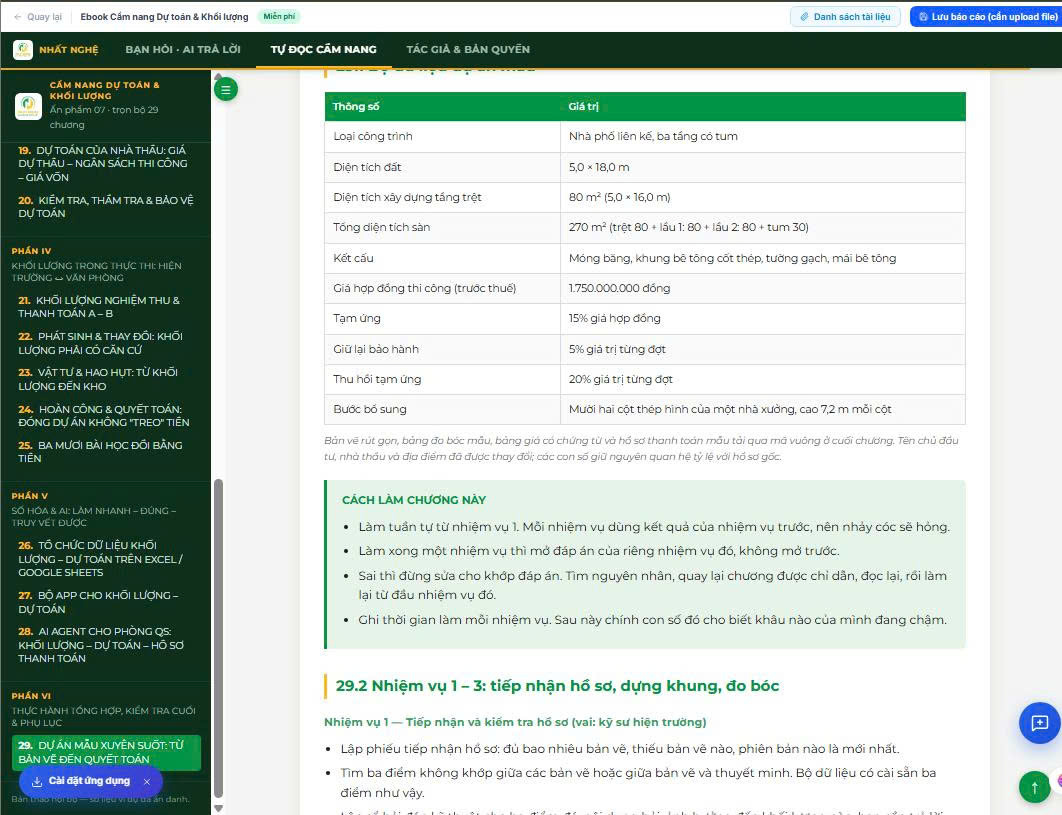Select chapter 29 Dự án mẫu xuyên suốt
This screenshot has height=815, width=1062.
pyautogui.click(x=106, y=752)
